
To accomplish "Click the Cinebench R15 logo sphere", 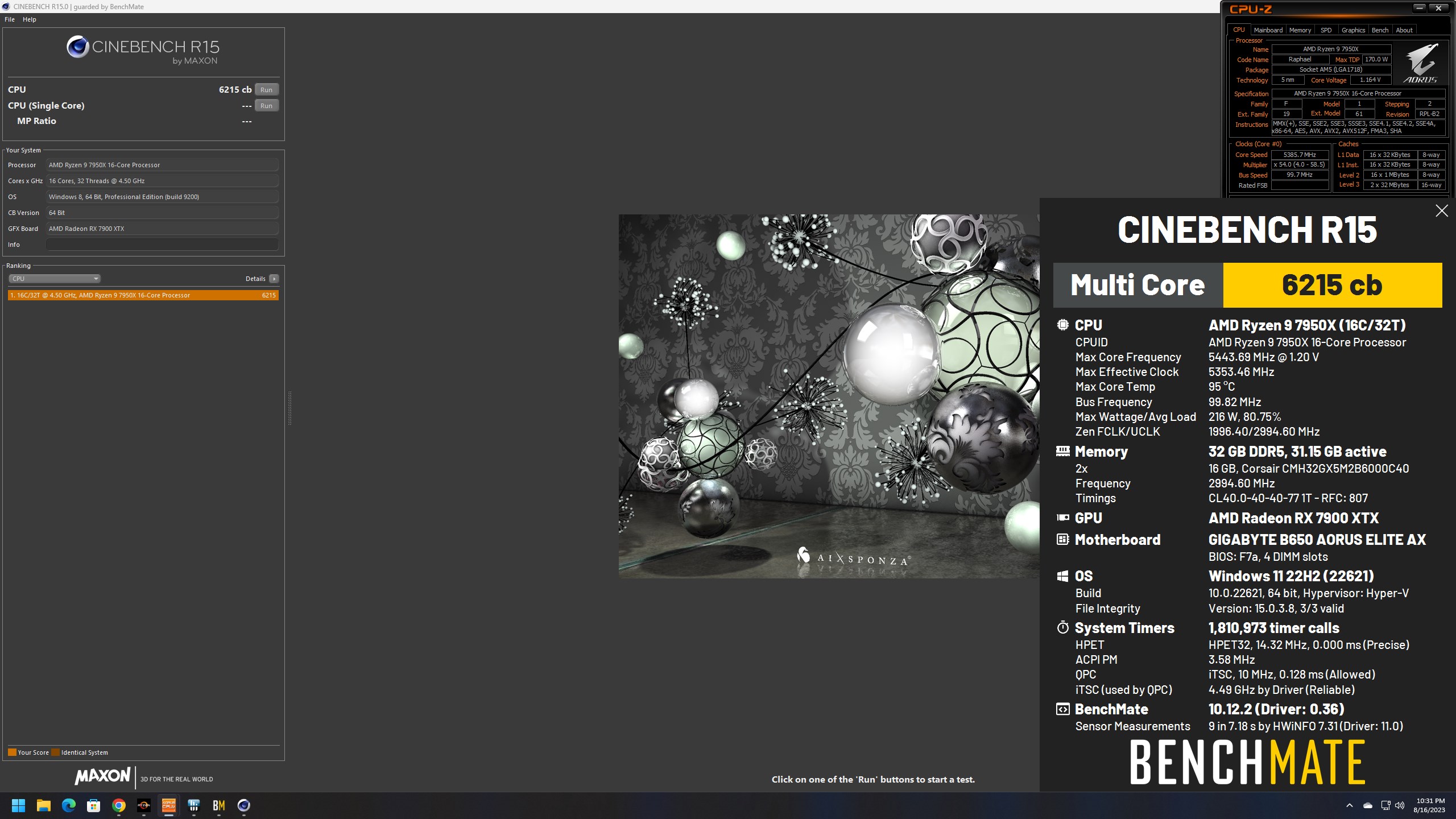I will point(77,47).
